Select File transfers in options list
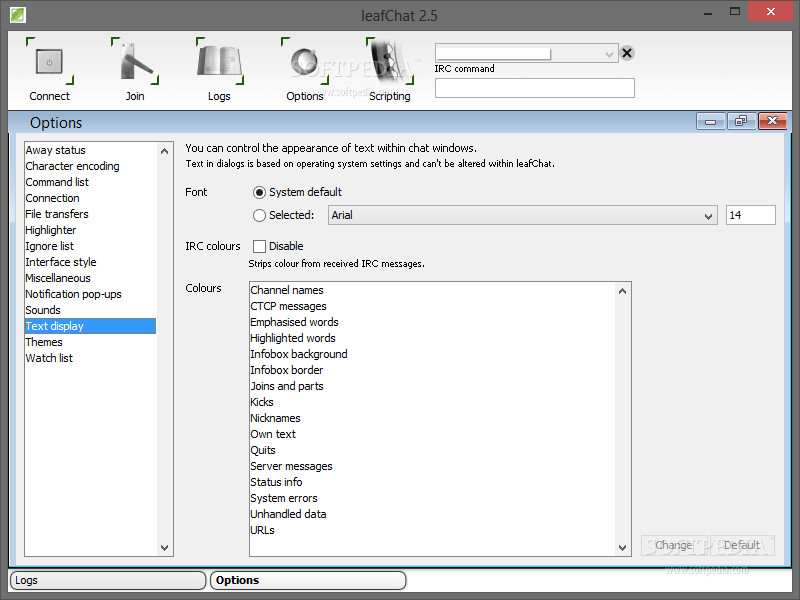Image resolution: width=800 pixels, height=600 pixels. [90, 214]
